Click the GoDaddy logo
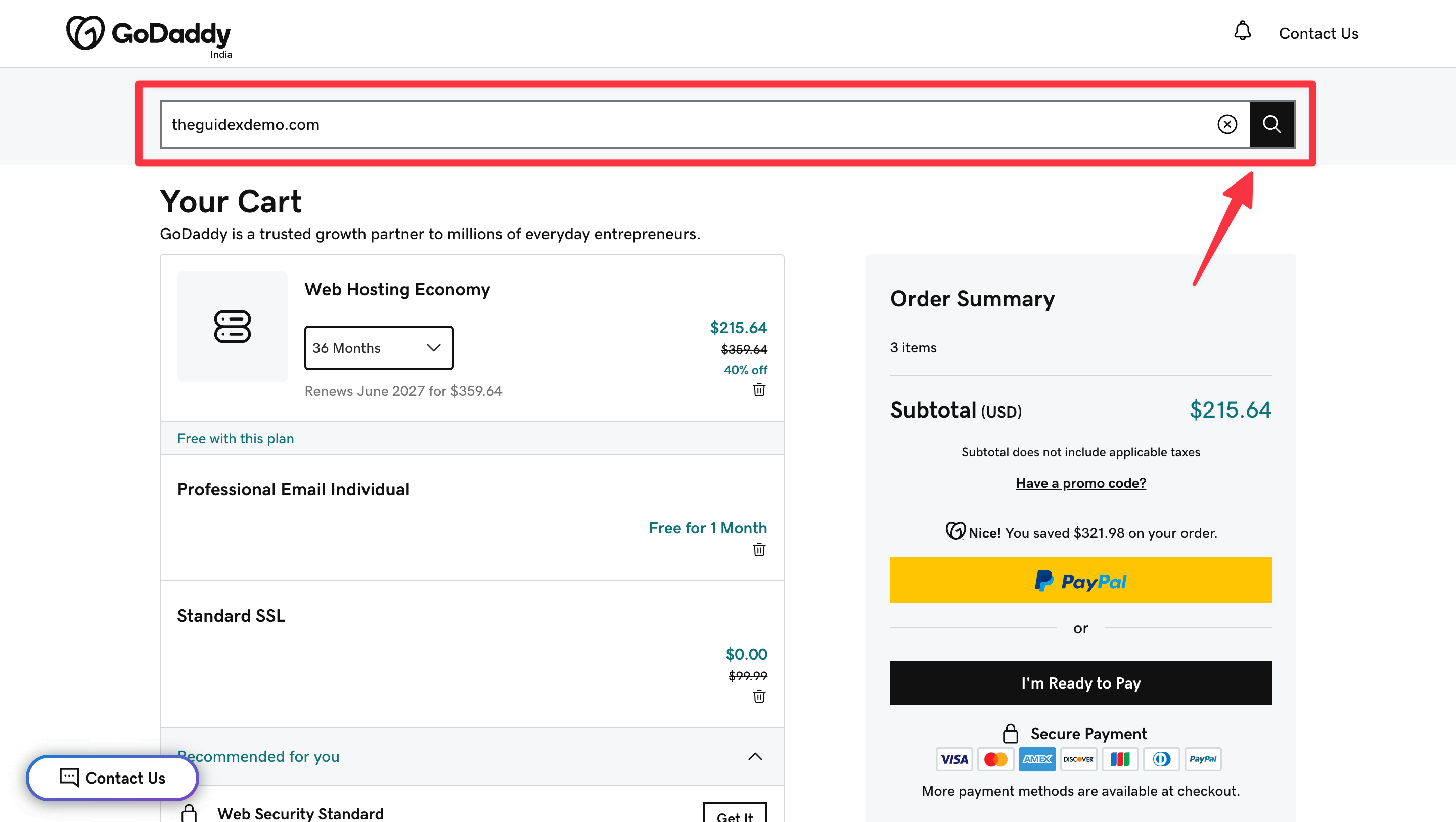 pyautogui.click(x=149, y=34)
